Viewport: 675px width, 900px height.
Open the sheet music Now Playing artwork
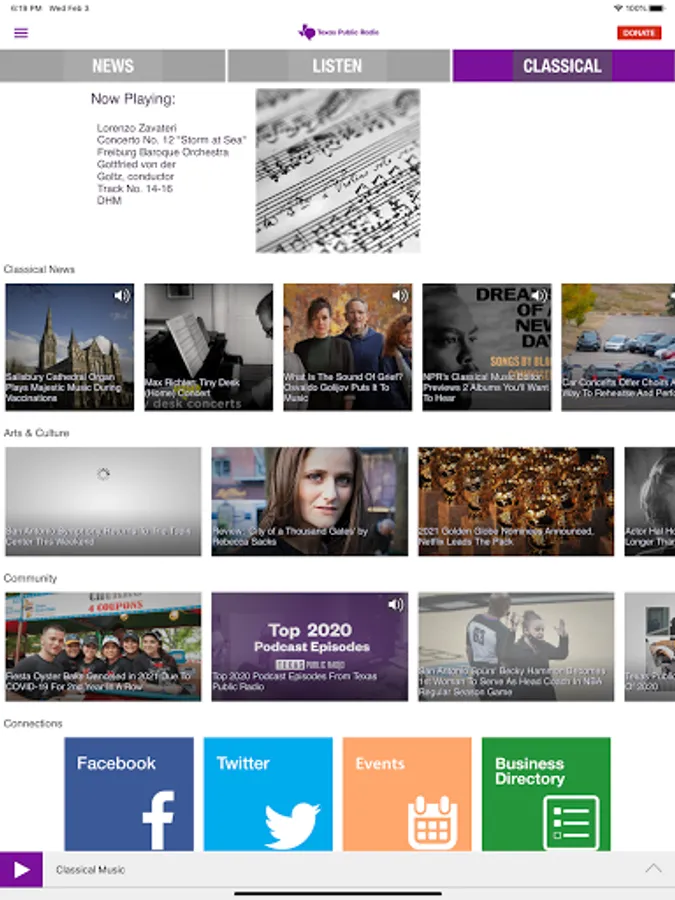point(338,170)
